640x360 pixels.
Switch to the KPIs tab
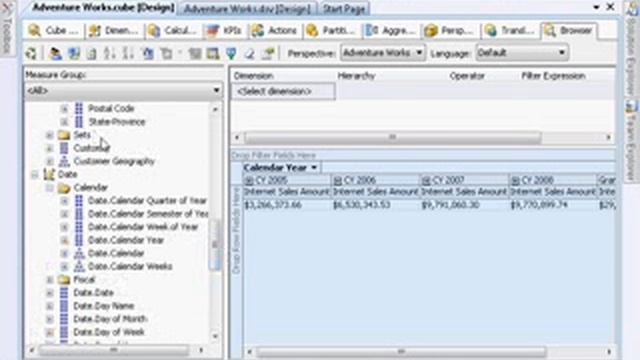click(224, 31)
